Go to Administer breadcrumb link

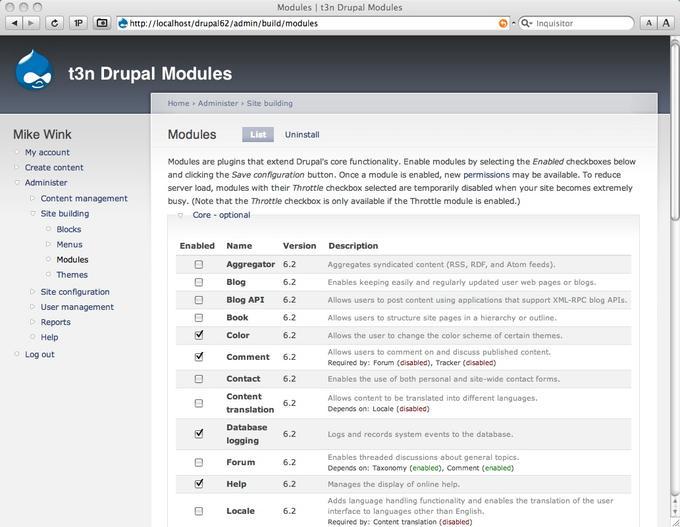tap(218, 103)
